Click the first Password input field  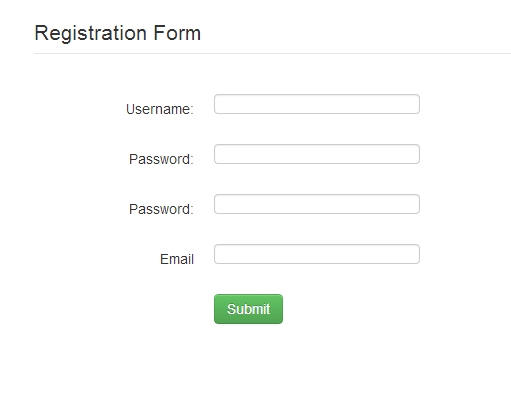tap(317, 154)
